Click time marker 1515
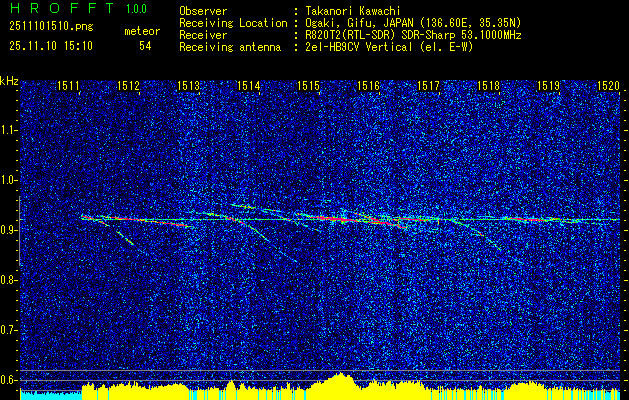Viewport: 629px width, 400px height. click(308, 85)
